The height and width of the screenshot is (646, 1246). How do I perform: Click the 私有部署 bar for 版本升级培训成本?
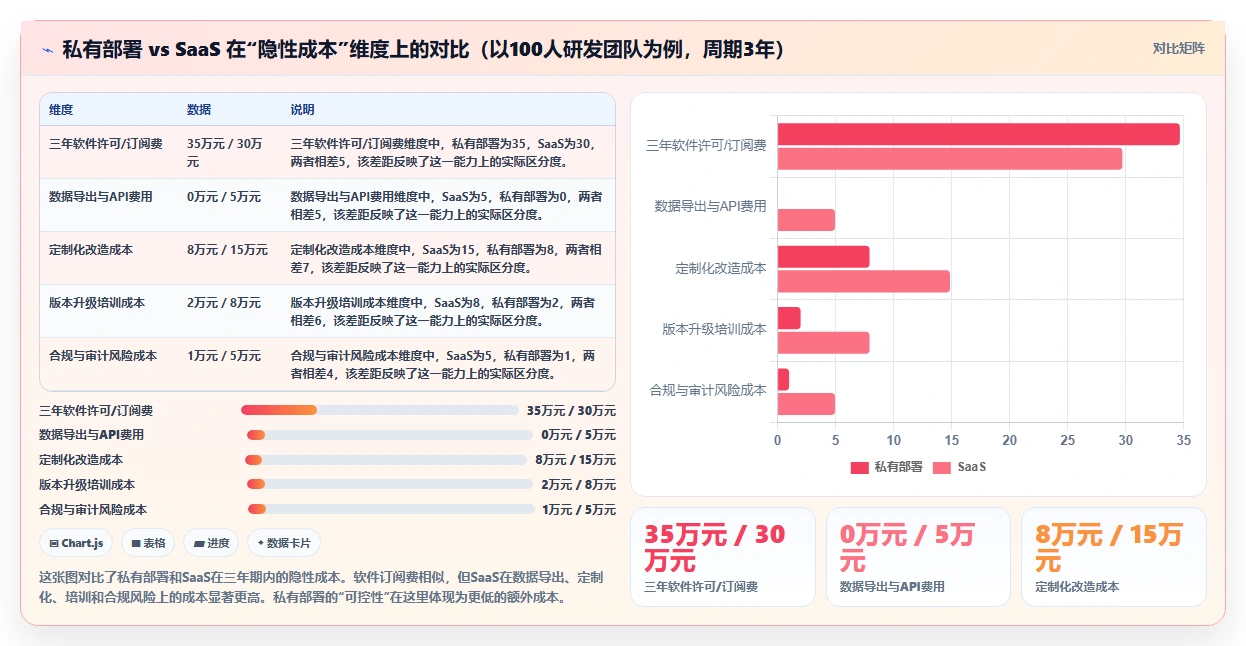789,318
